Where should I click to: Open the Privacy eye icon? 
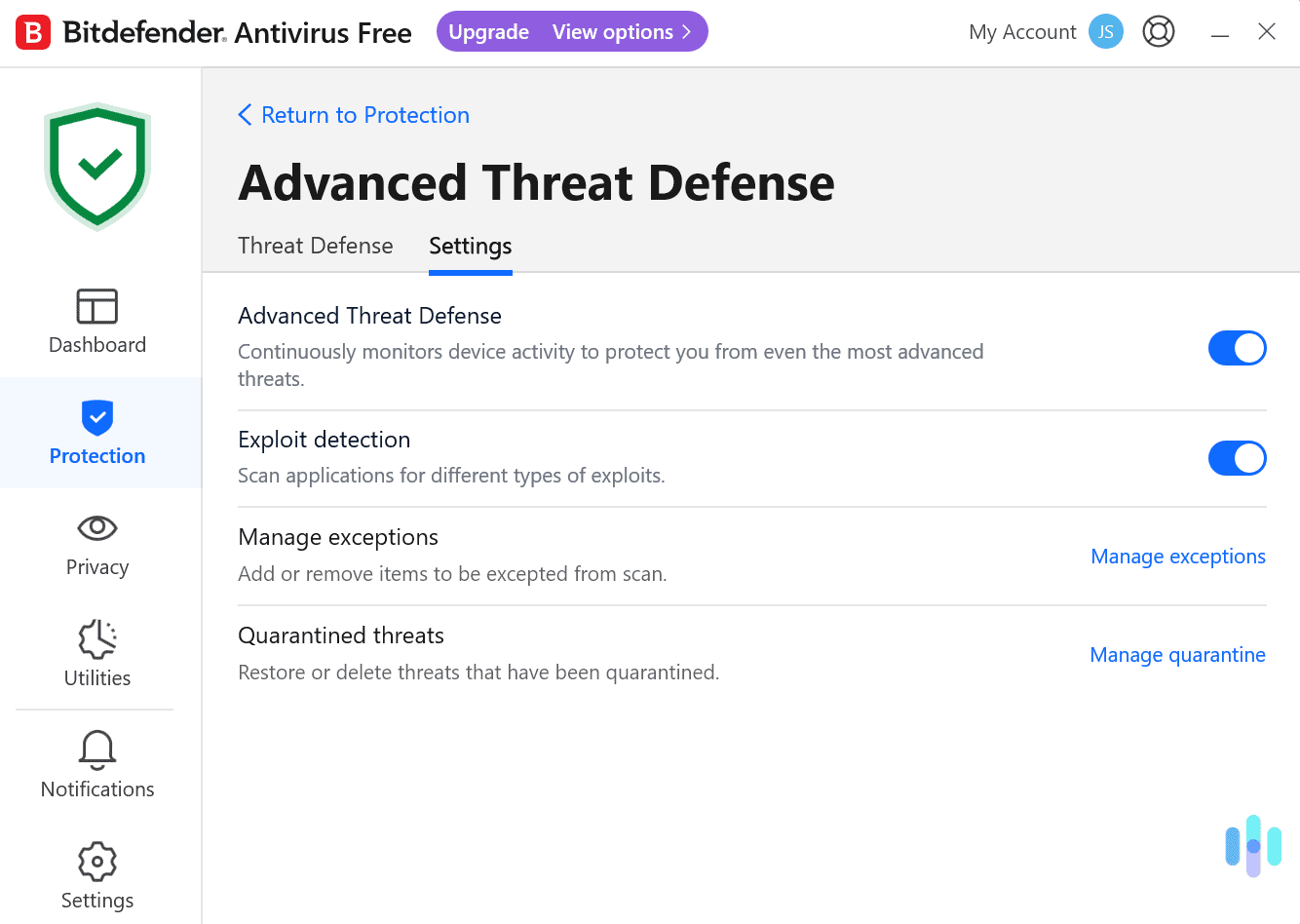click(97, 528)
